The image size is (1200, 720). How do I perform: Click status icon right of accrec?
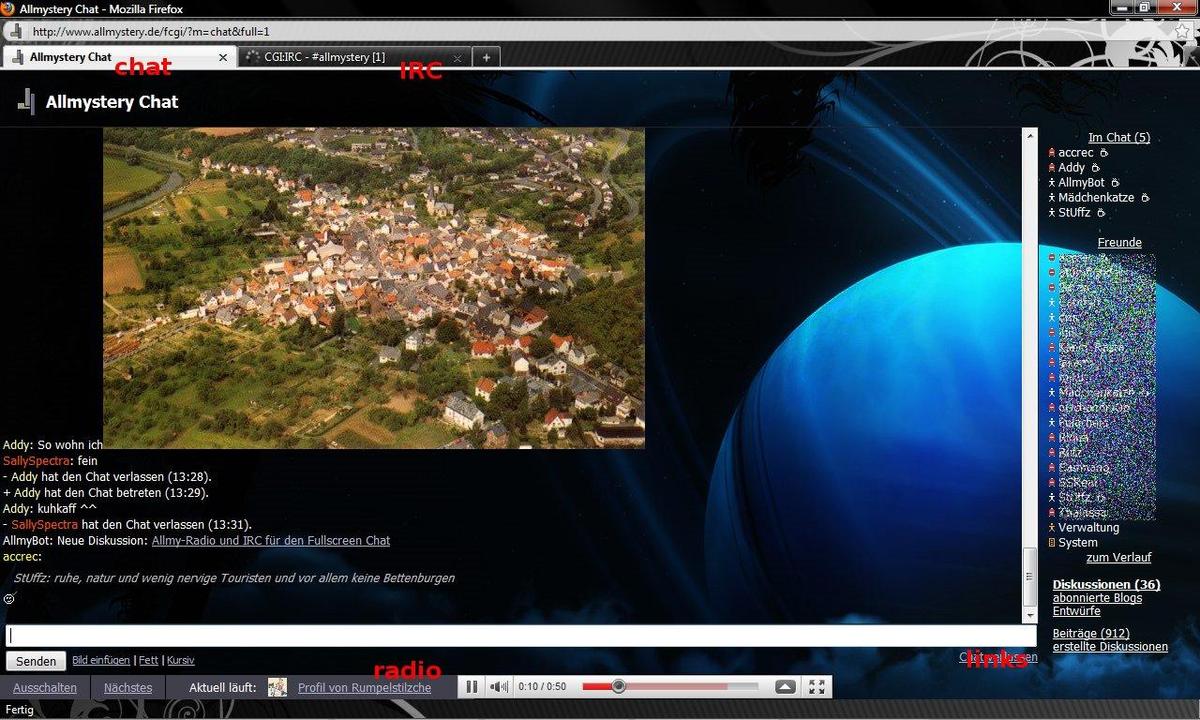coord(1104,153)
